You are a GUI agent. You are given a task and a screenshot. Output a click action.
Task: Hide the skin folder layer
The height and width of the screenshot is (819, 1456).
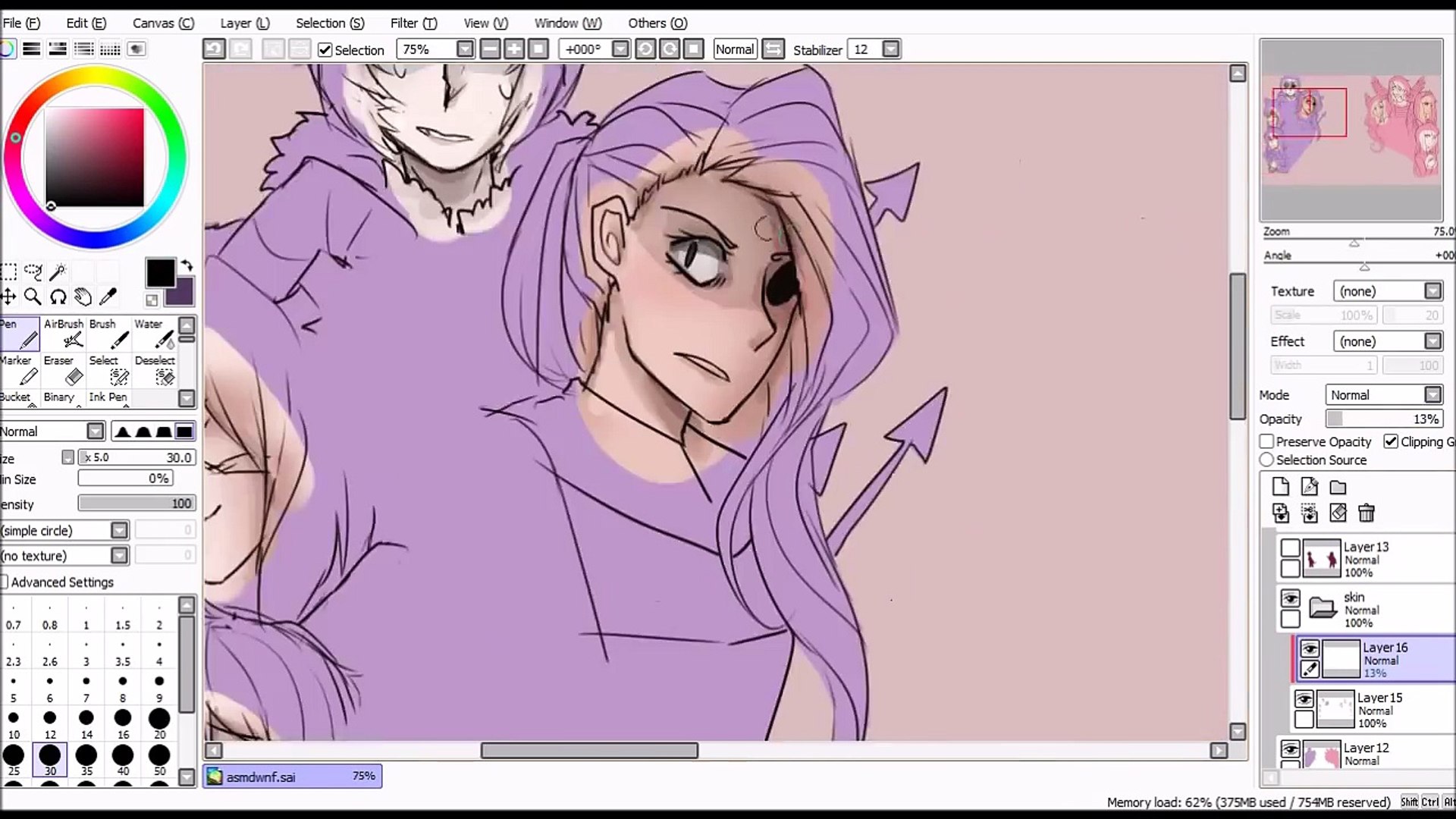[1290, 599]
